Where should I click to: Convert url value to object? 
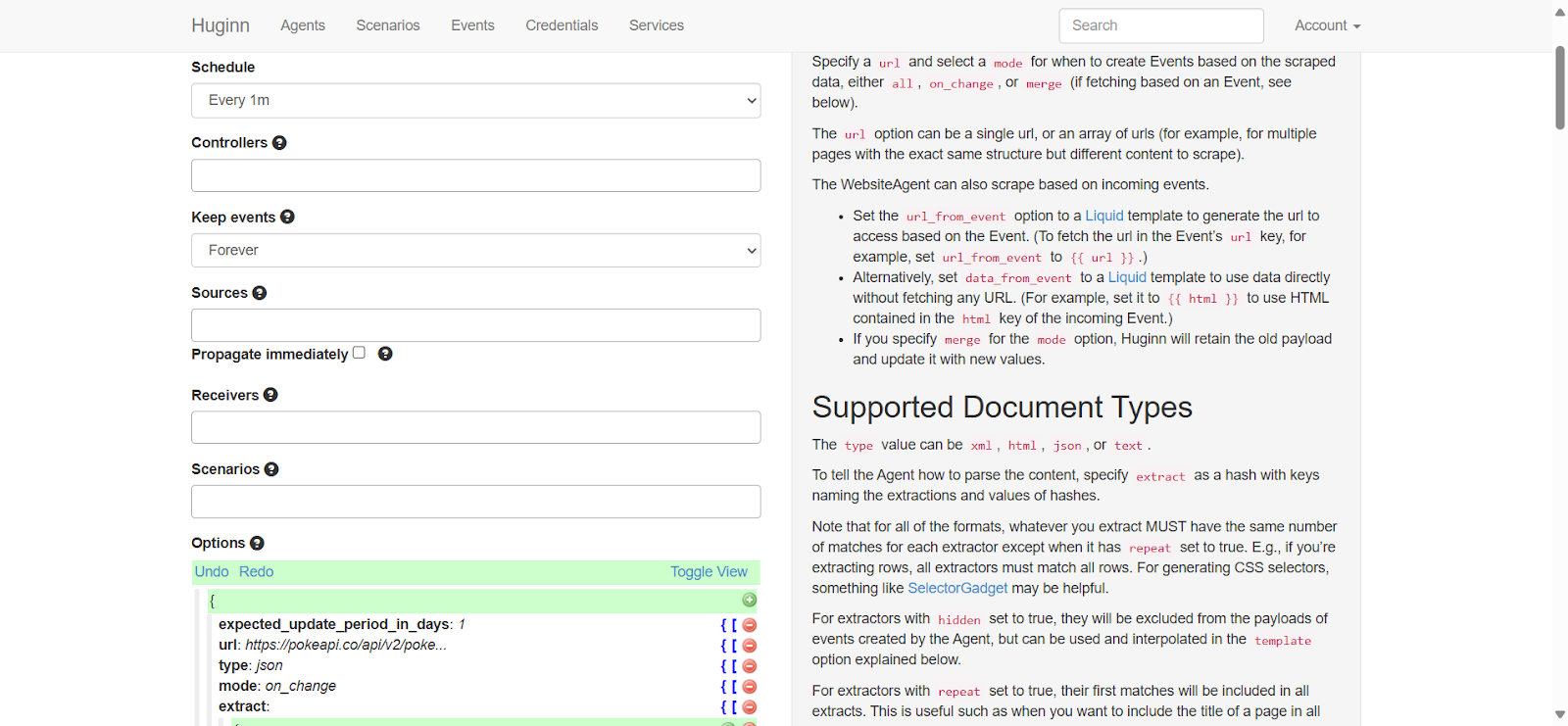point(724,646)
